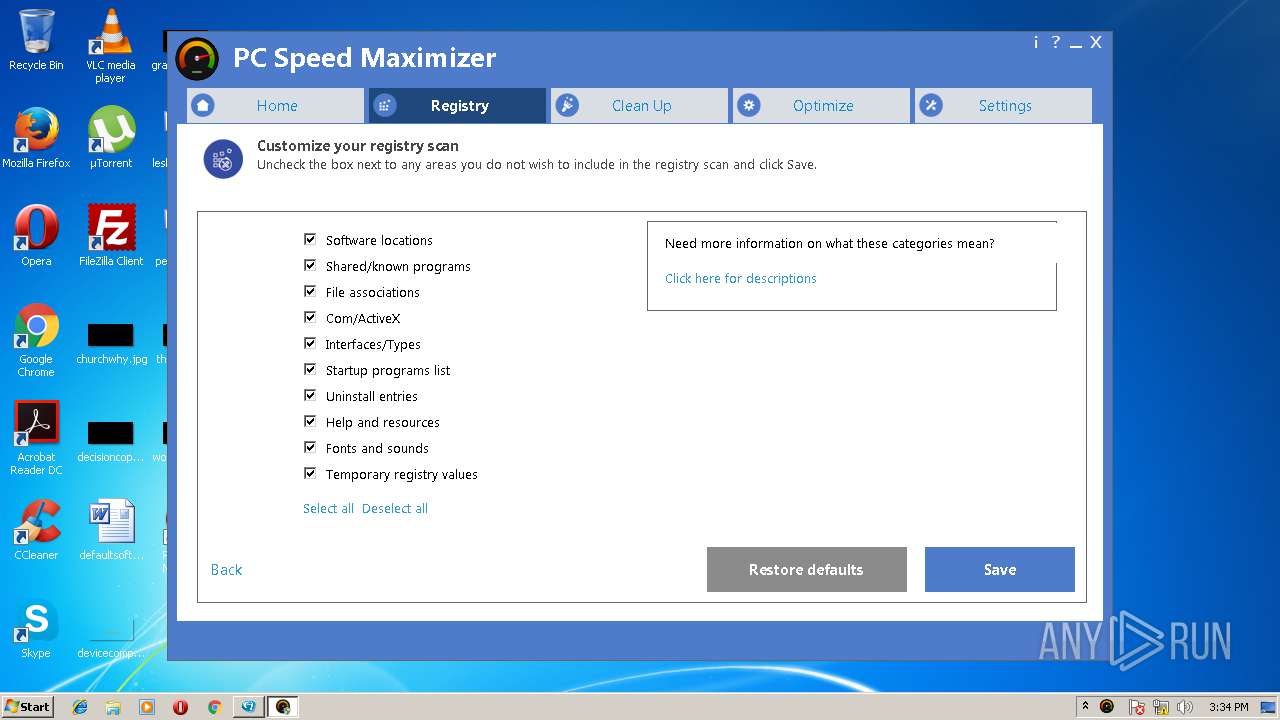Open Windows Explorer folder in taskbar
Image resolution: width=1280 pixels, height=720 pixels.
pyautogui.click(x=113, y=707)
